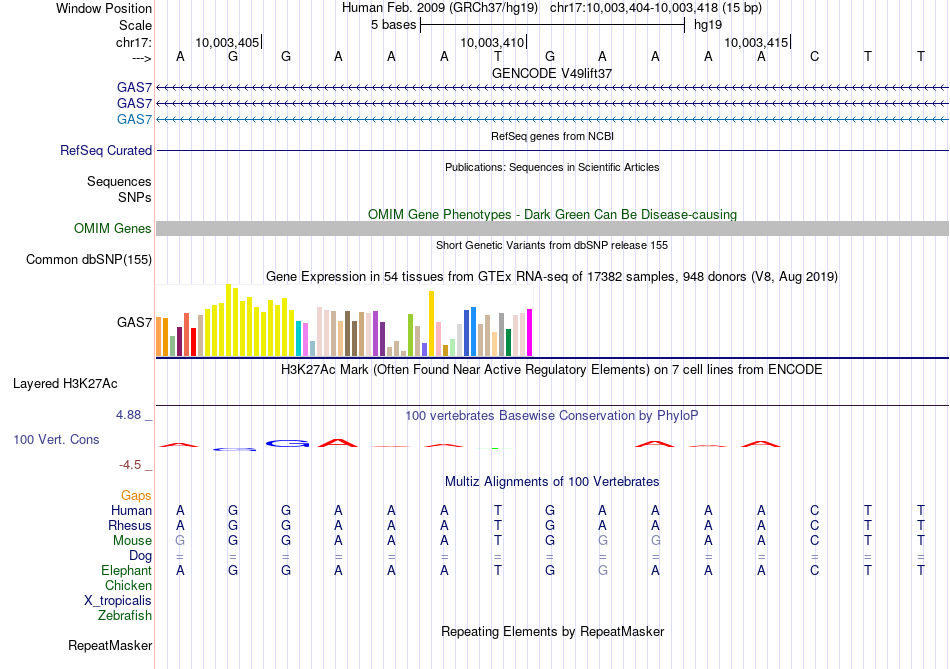Click the light-blue GAS7 transcript arrow line
Image resolution: width=950 pixels, height=669 pixels.
pos(552,119)
